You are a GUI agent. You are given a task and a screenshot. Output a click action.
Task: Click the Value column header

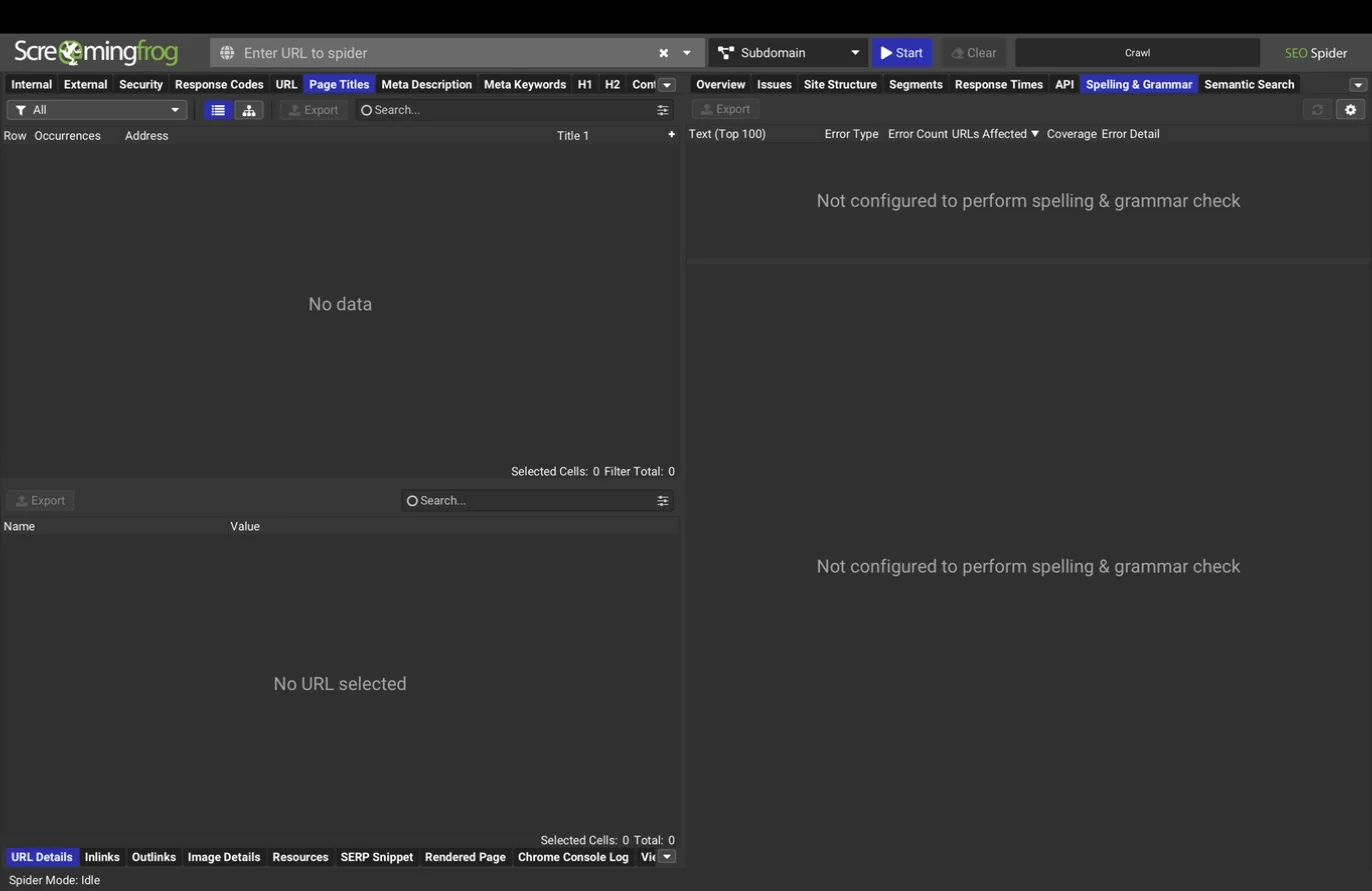(245, 526)
